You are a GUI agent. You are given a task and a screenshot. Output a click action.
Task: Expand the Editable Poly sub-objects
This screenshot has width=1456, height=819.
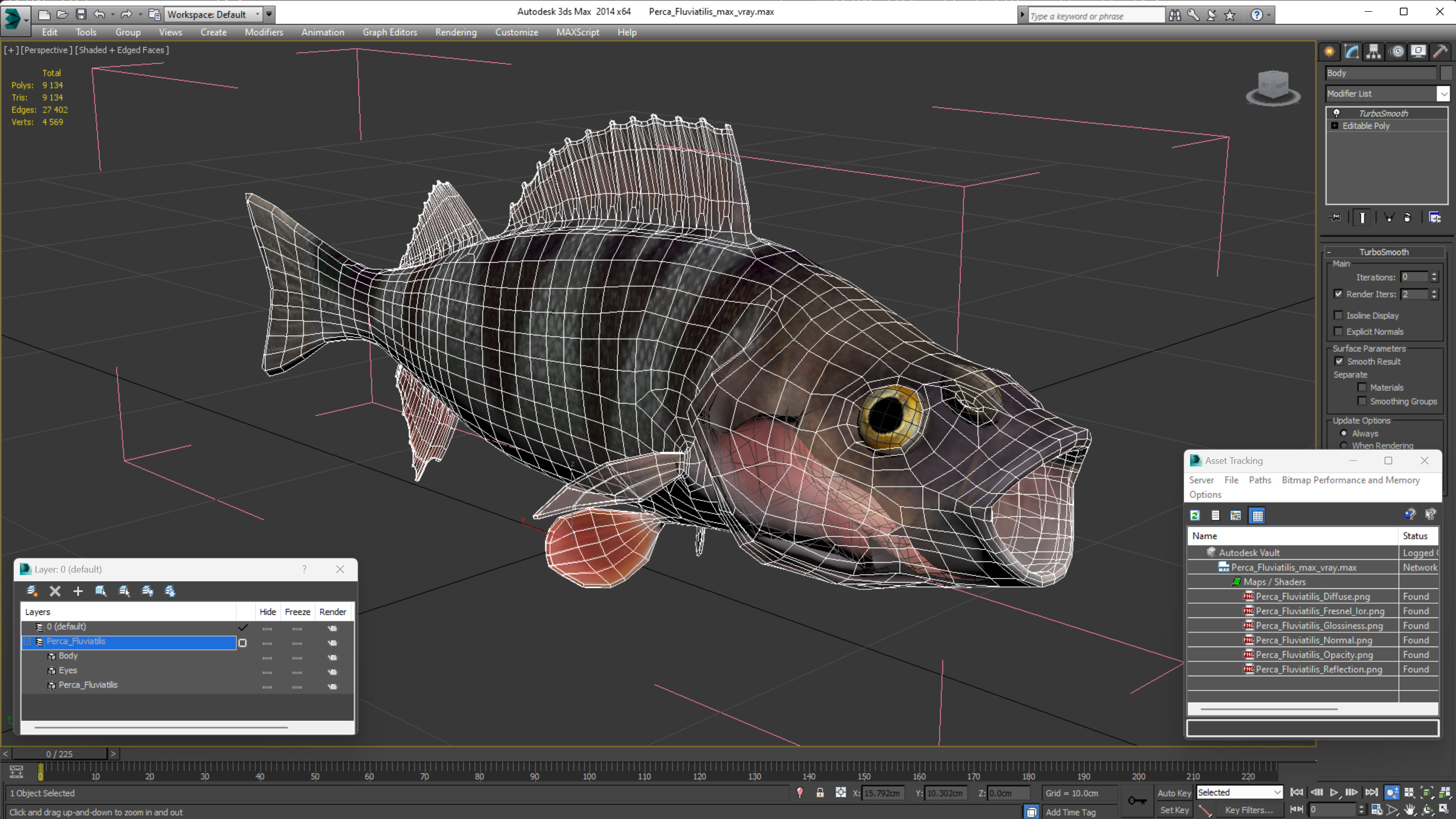(1335, 126)
